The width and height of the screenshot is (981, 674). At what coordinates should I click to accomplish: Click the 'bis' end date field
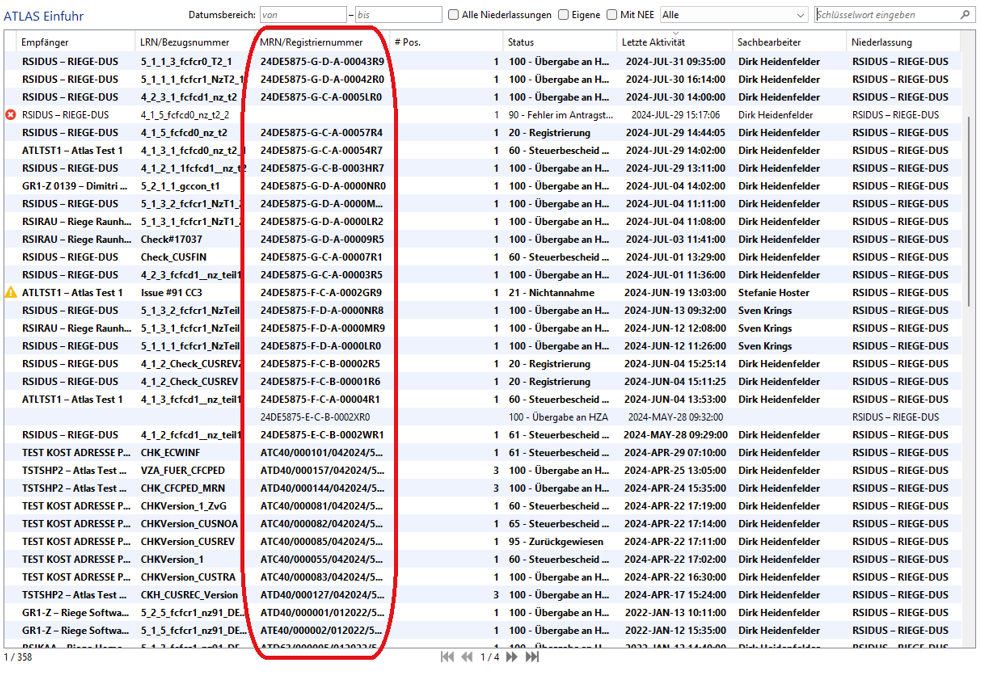pos(397,15)
